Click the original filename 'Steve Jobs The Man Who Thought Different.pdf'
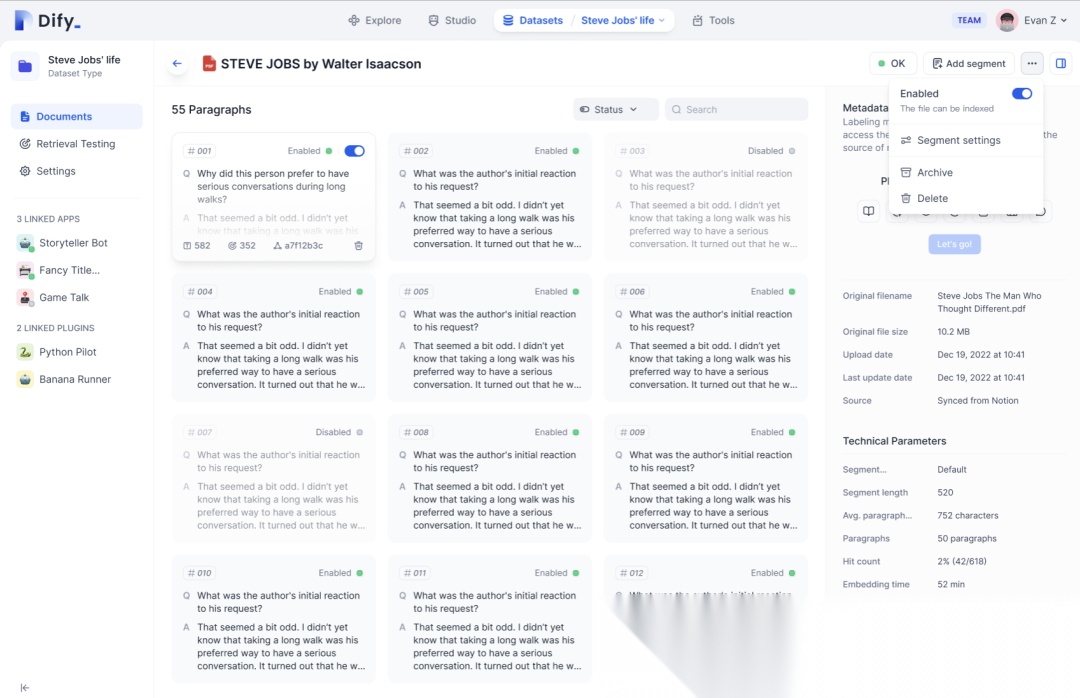 (x=989, y=302)
